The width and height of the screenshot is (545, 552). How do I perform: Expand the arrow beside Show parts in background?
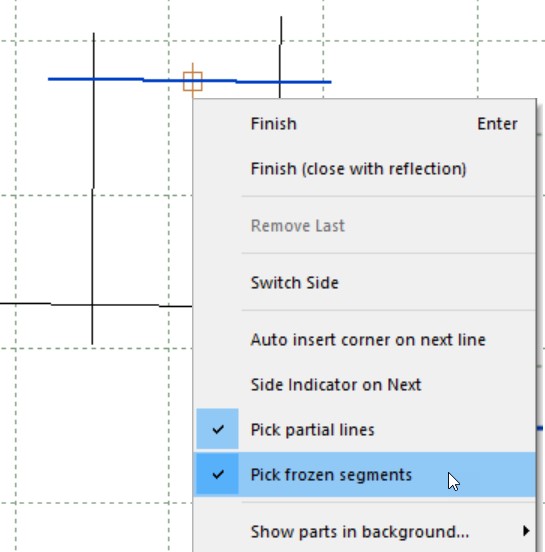(526, 531)
